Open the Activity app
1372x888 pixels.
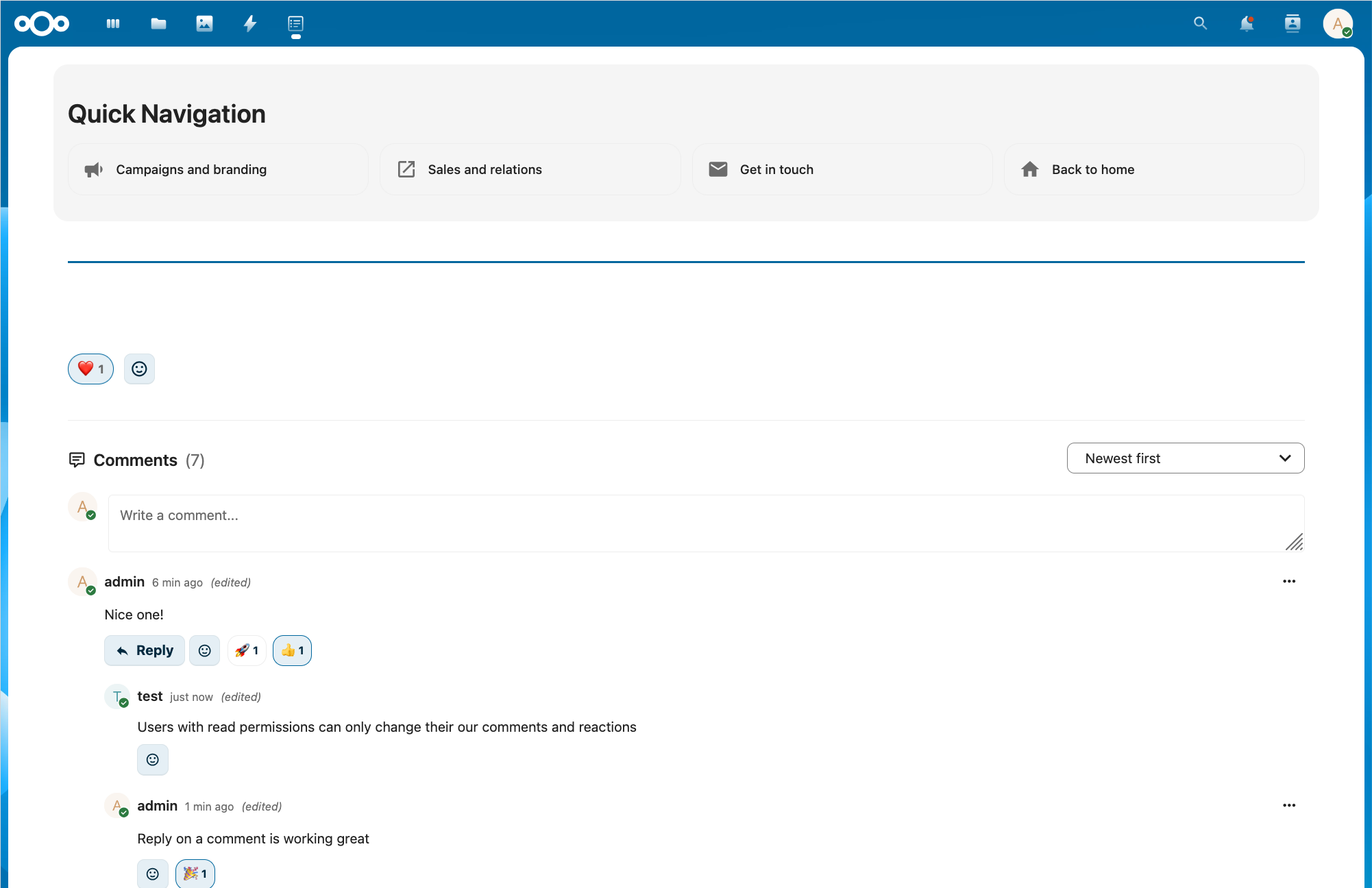[x=250, y=23]
